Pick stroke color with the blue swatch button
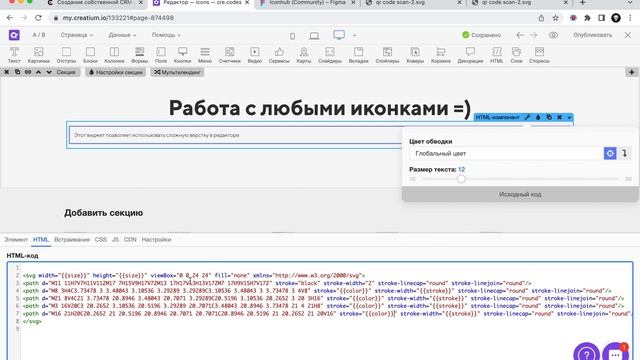640x360 pixels. pyautogui.click(x=610, y=153)
